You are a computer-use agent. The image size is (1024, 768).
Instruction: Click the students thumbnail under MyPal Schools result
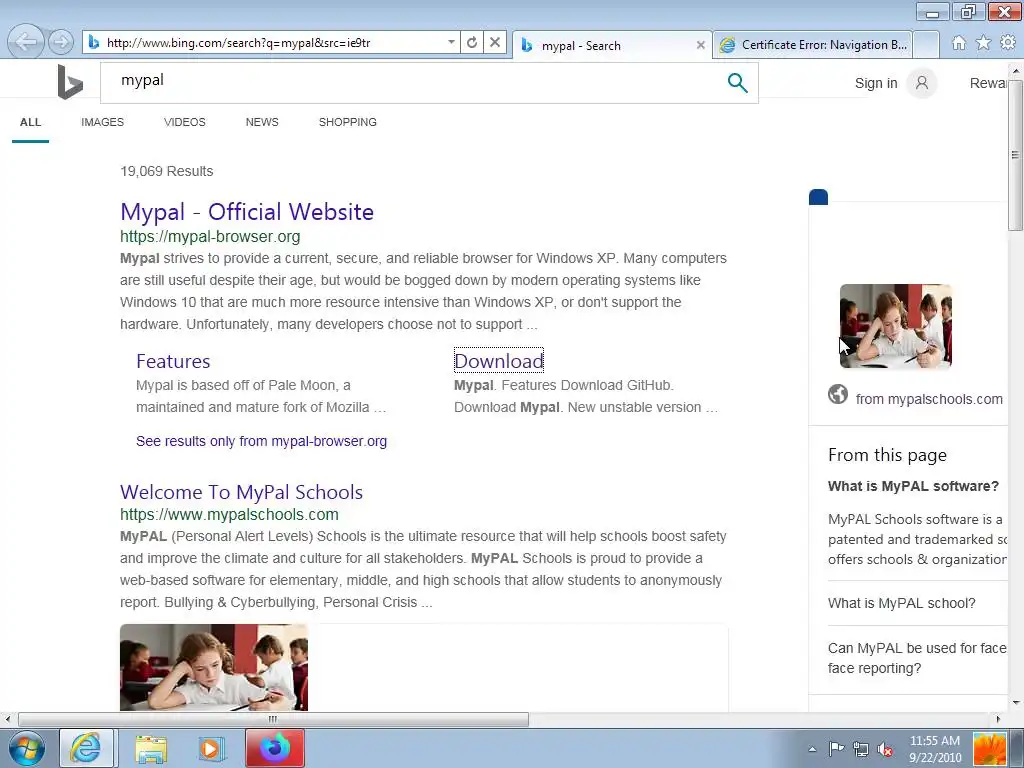pos(214,667)
